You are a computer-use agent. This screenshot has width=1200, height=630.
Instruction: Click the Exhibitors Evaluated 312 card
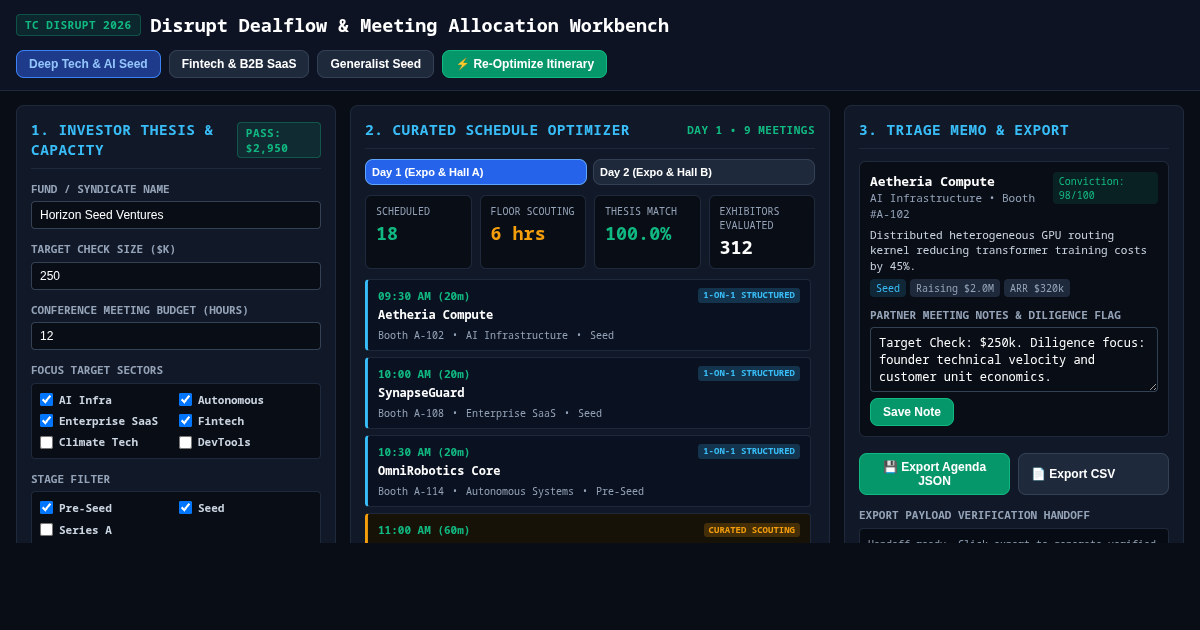pyautogui.click(x=762, y=232)
